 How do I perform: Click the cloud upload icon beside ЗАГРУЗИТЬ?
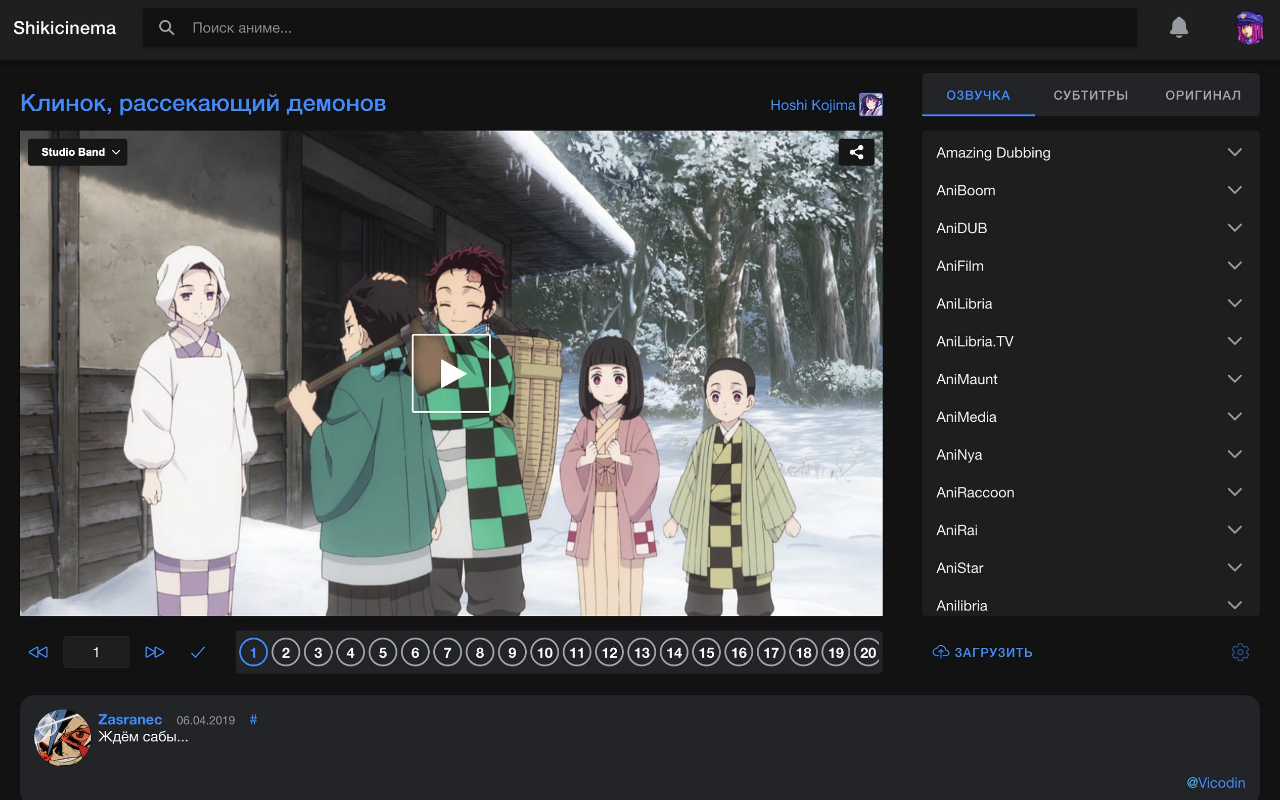pos(940,652)
